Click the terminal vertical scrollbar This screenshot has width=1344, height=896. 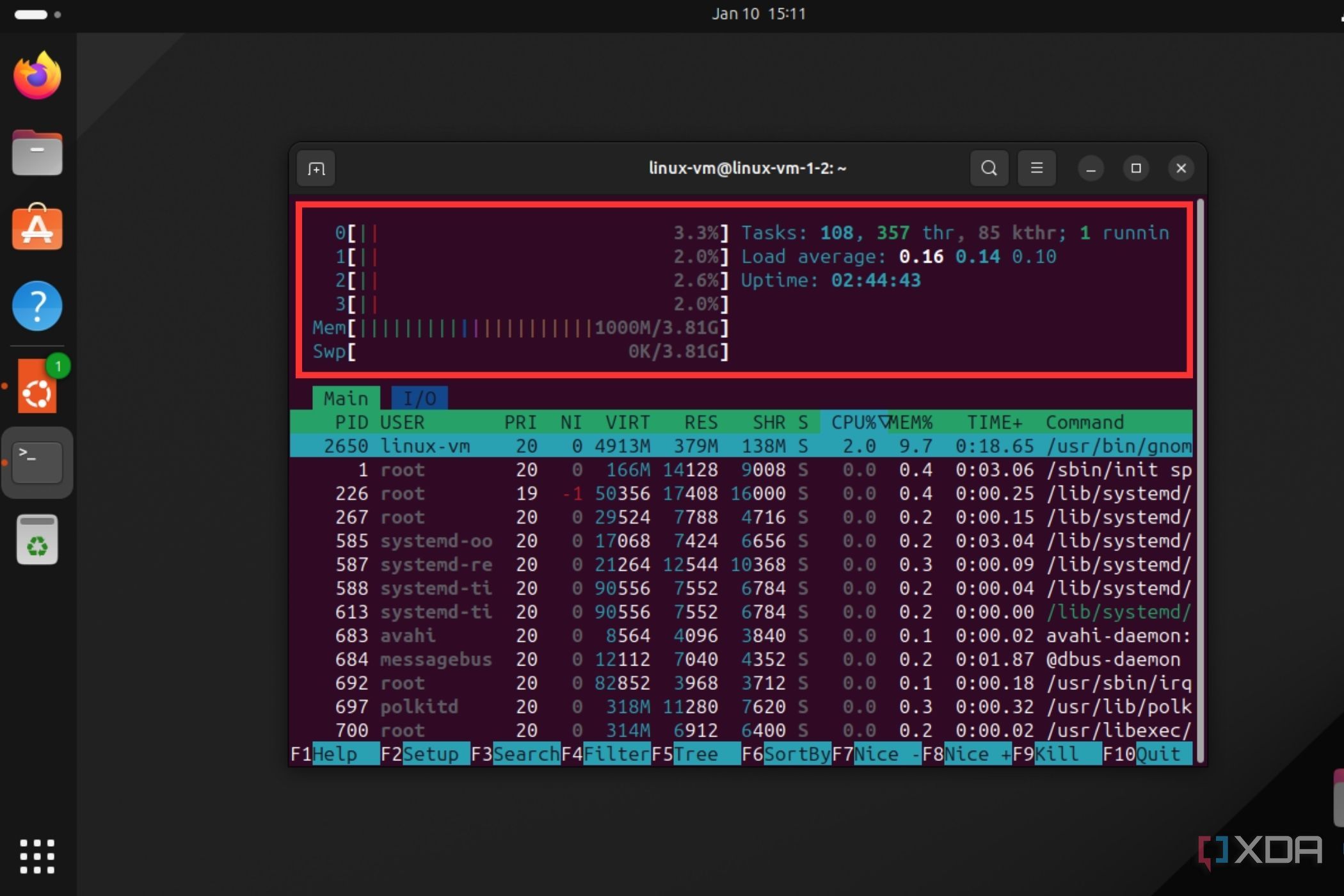coord(1200,480)
